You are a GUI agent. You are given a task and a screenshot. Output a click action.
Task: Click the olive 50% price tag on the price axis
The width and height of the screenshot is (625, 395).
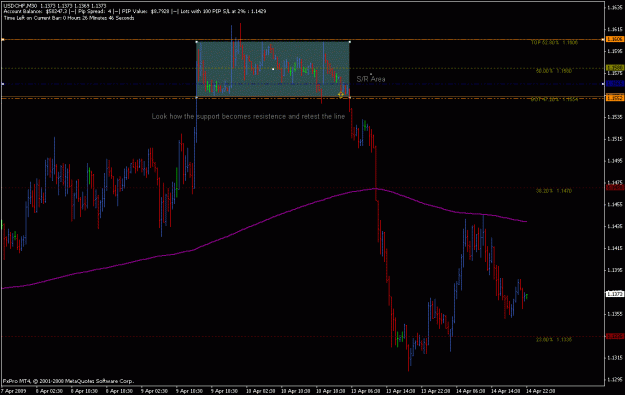click(615, 68)
